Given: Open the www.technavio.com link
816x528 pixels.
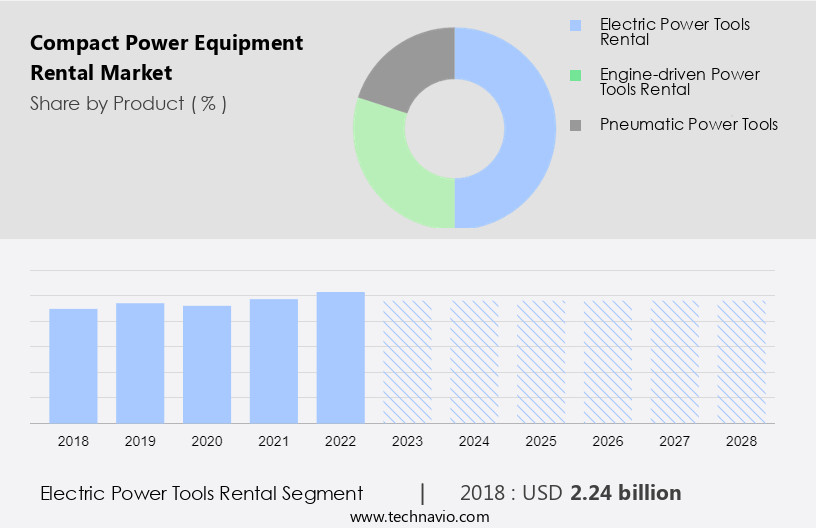Looking at the screenshot, I should pyautogui.click(x=419, y=516).
